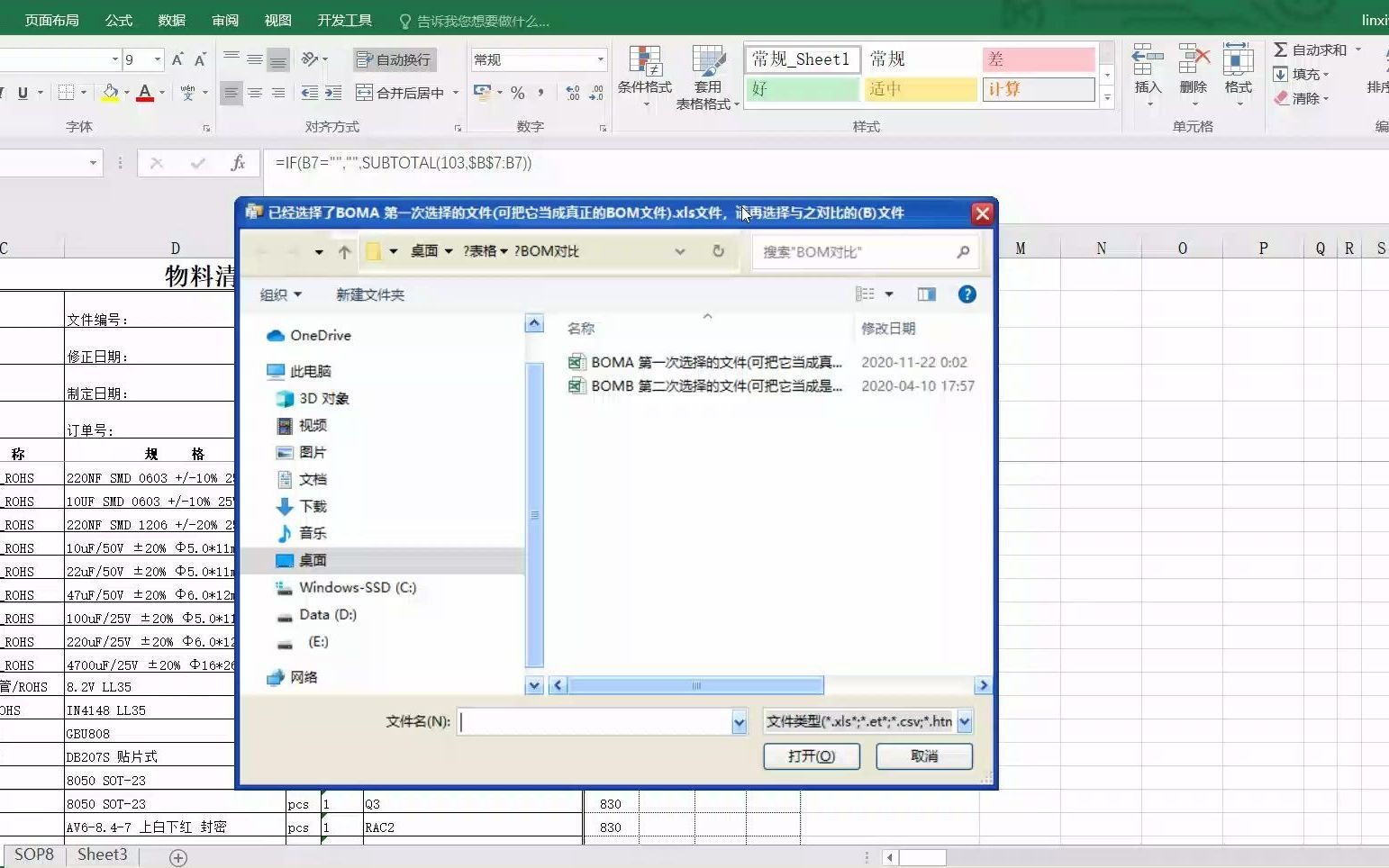Select the BOMA file in list
Image resolution: width=1389 pixels, height=868 pixels.
(705, 362)
